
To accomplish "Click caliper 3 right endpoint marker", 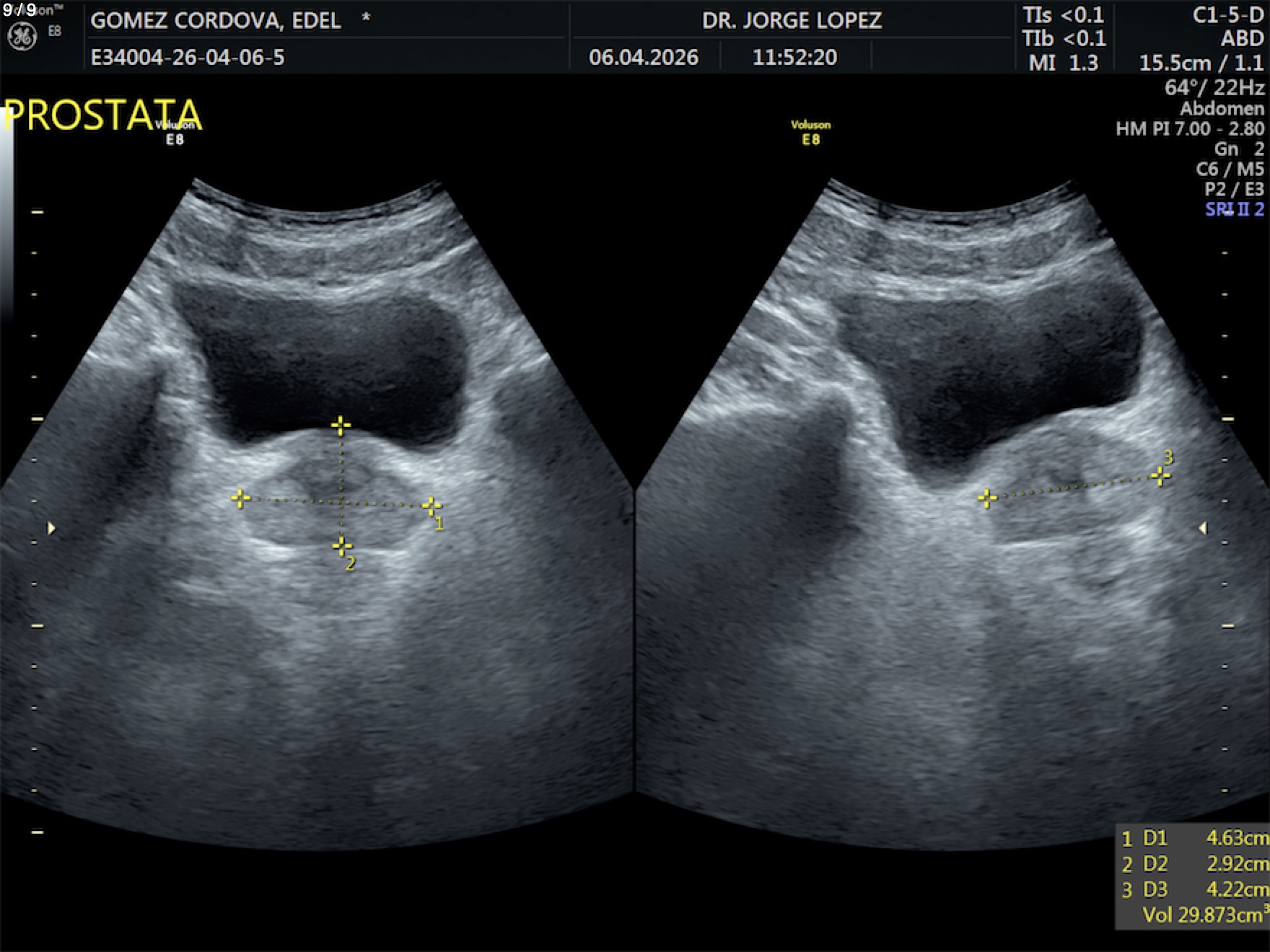I will pos(1160,476).
